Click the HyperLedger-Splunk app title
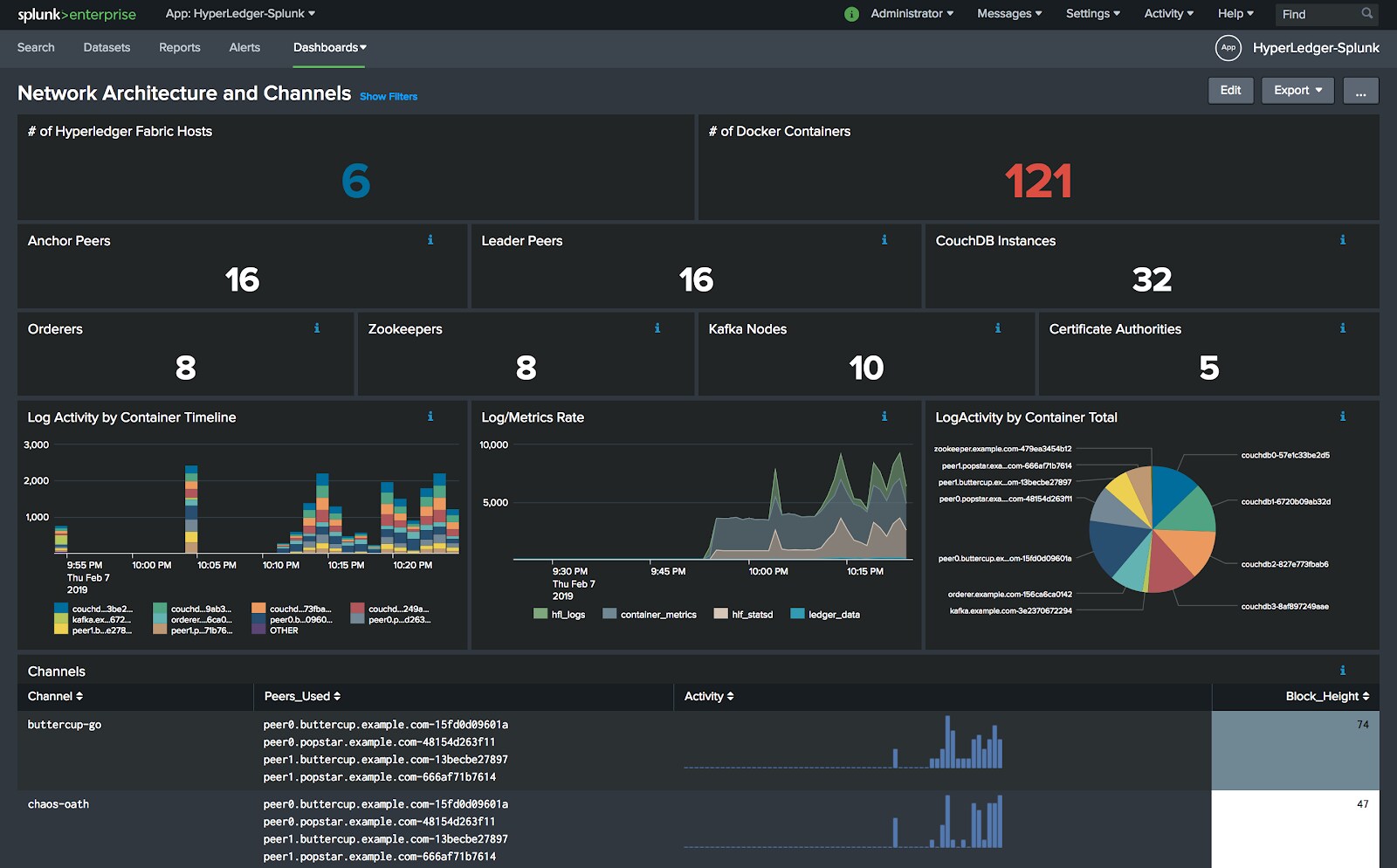Image resolution: width=1397 pixels, height=868 pixels. 1316,47
